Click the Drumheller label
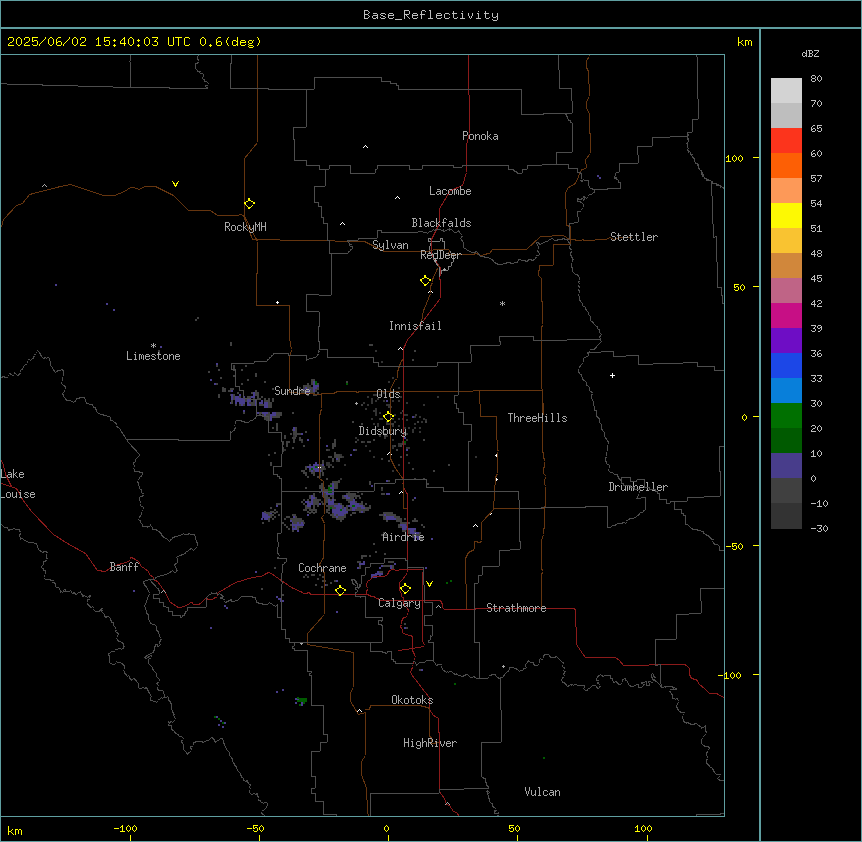The height and width of the screenshot is (842, 862). pyautogui.click(x=638, y=487)
